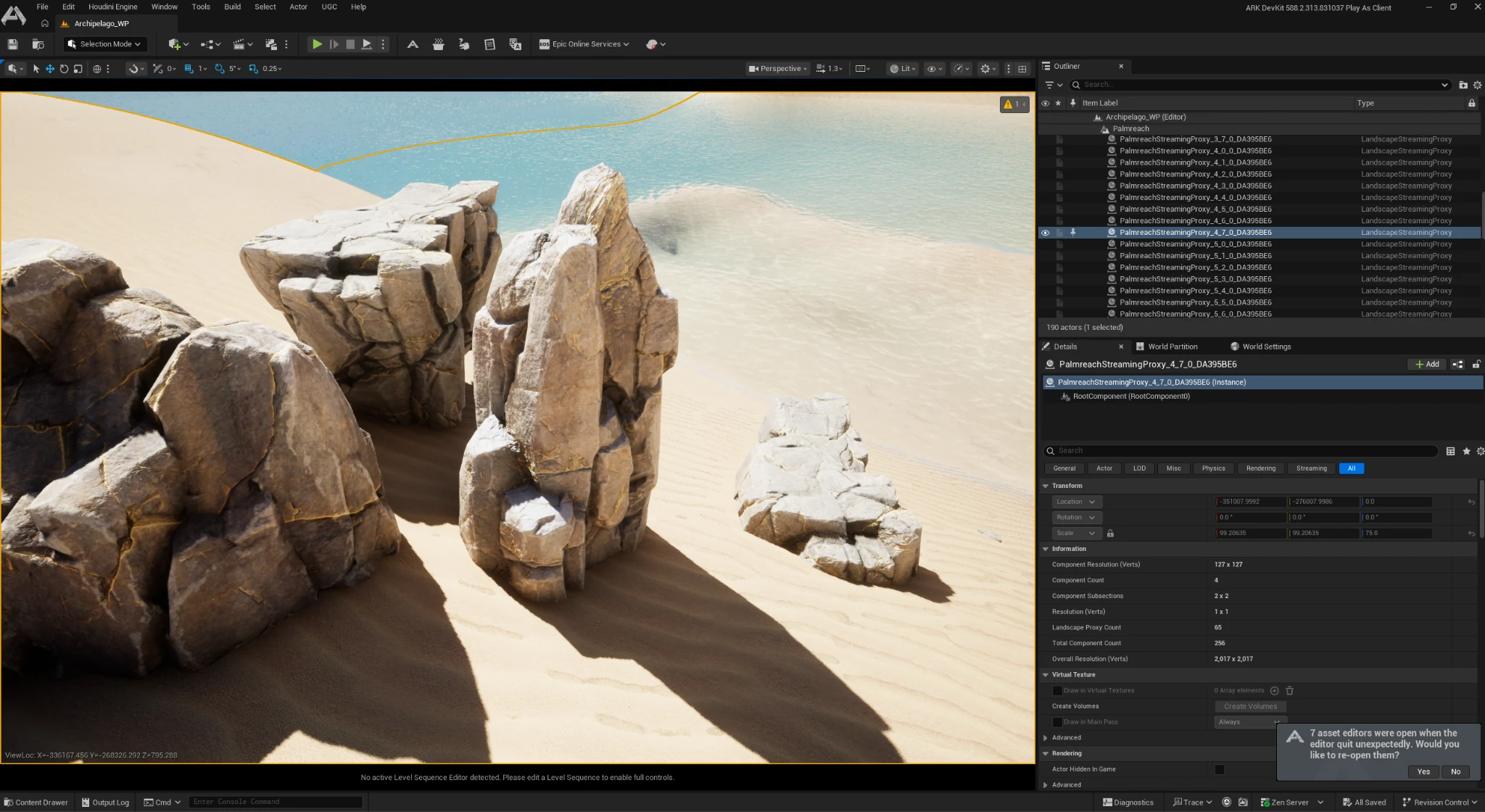
Task: Click the viewport warning indicator icon
Action: click(1014, 104)
